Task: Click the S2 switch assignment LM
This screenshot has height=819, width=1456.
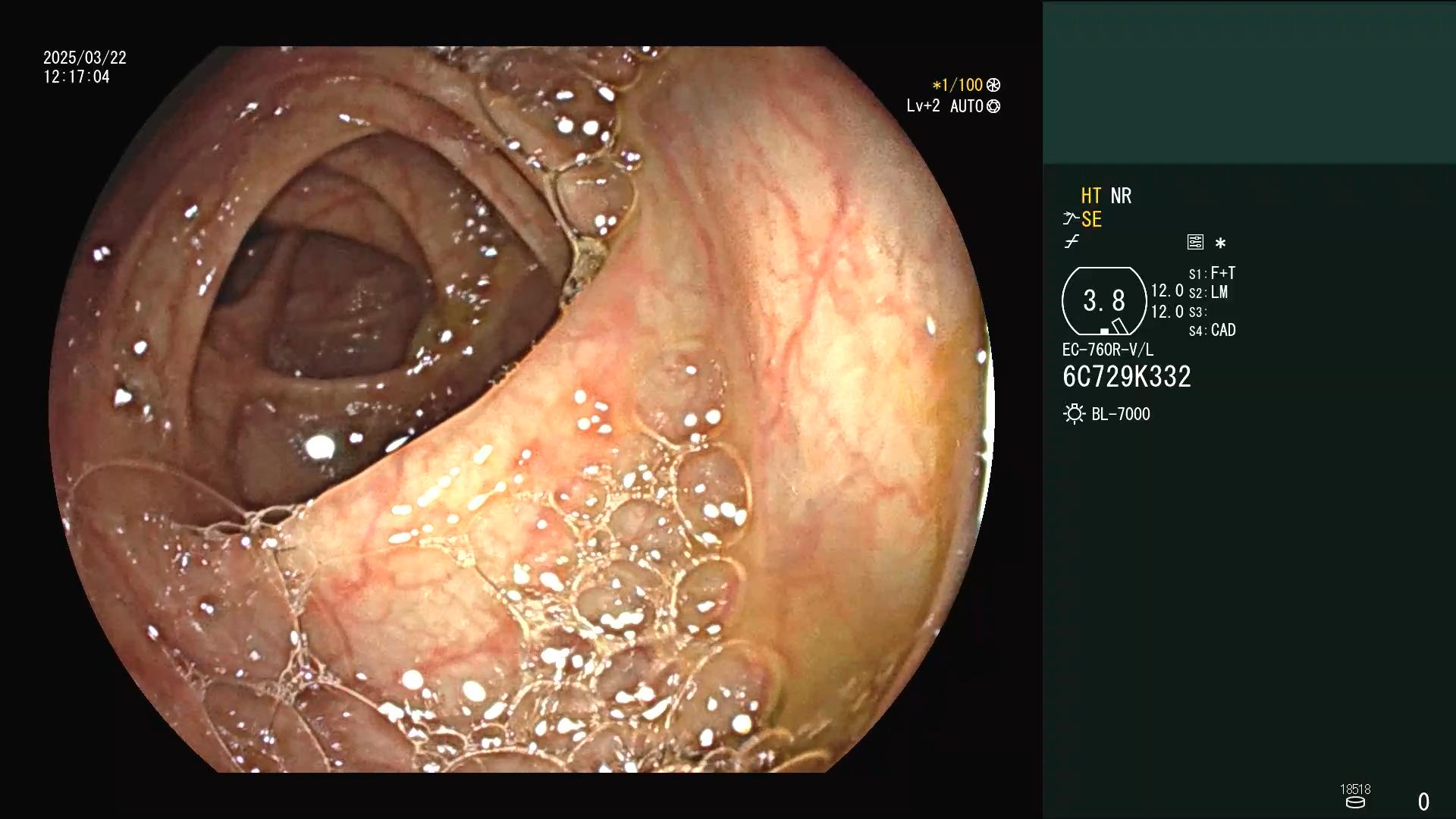Action: [1219, 292]
